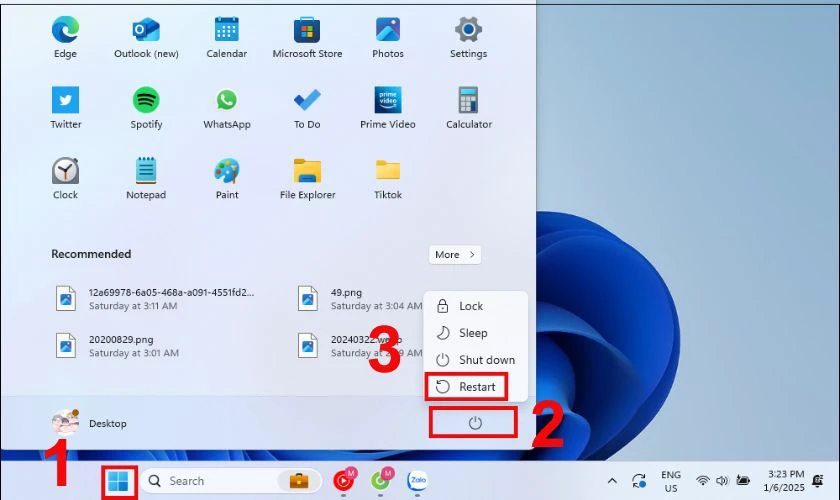
Task: Open Microsoft Store
Action: (x=307, y=36)
